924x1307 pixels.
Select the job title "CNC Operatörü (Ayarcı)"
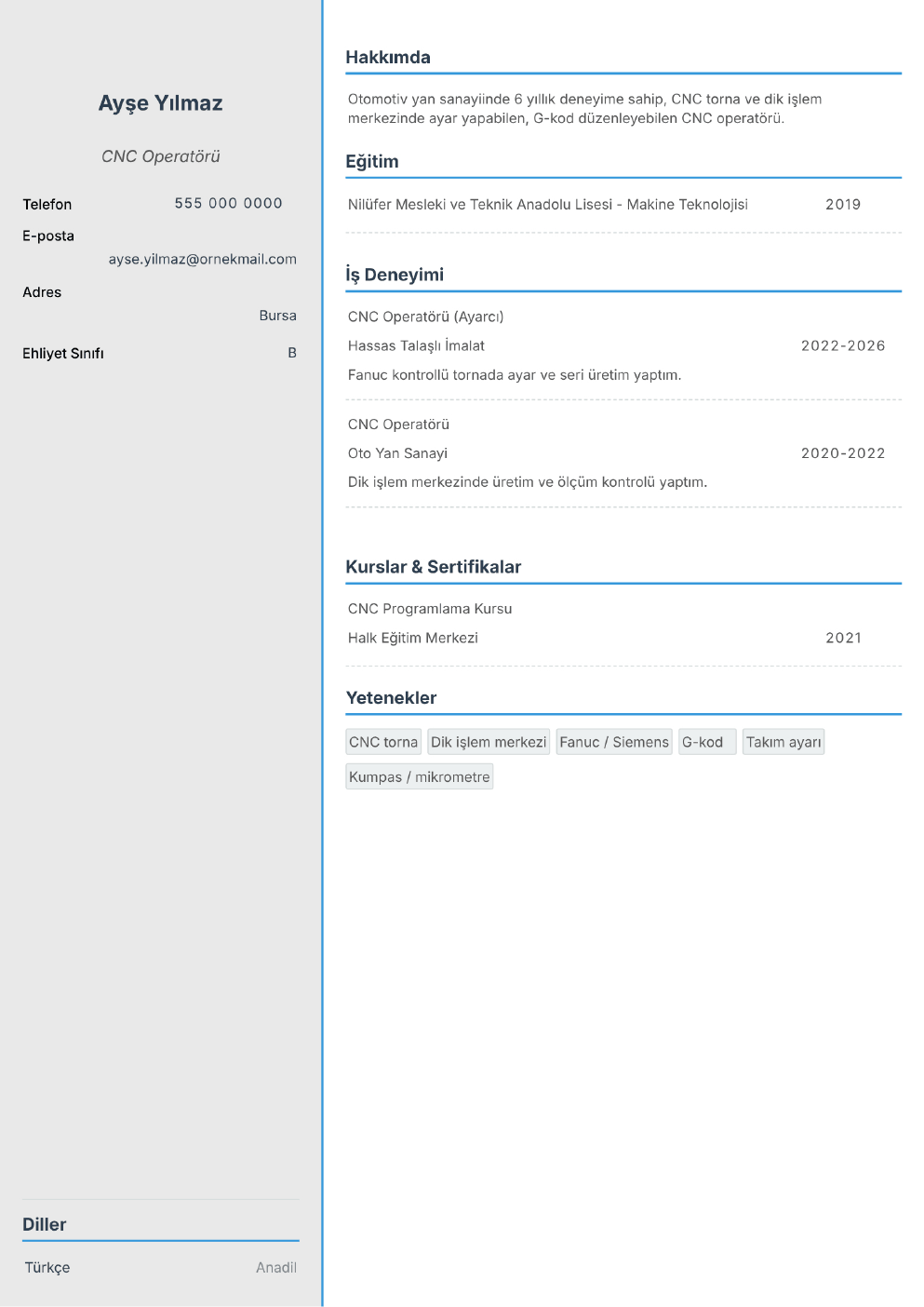click(426, 317)
